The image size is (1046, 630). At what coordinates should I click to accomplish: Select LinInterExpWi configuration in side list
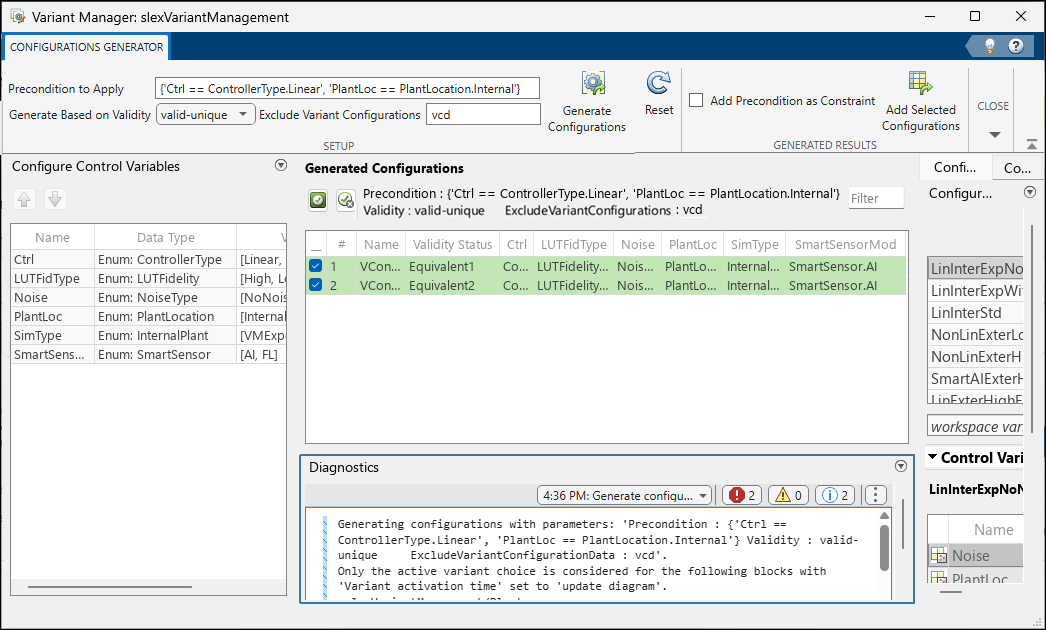pos(975,291)
